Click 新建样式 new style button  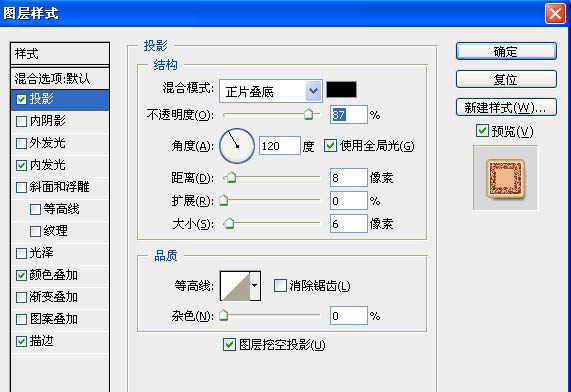tap(506, 107)
